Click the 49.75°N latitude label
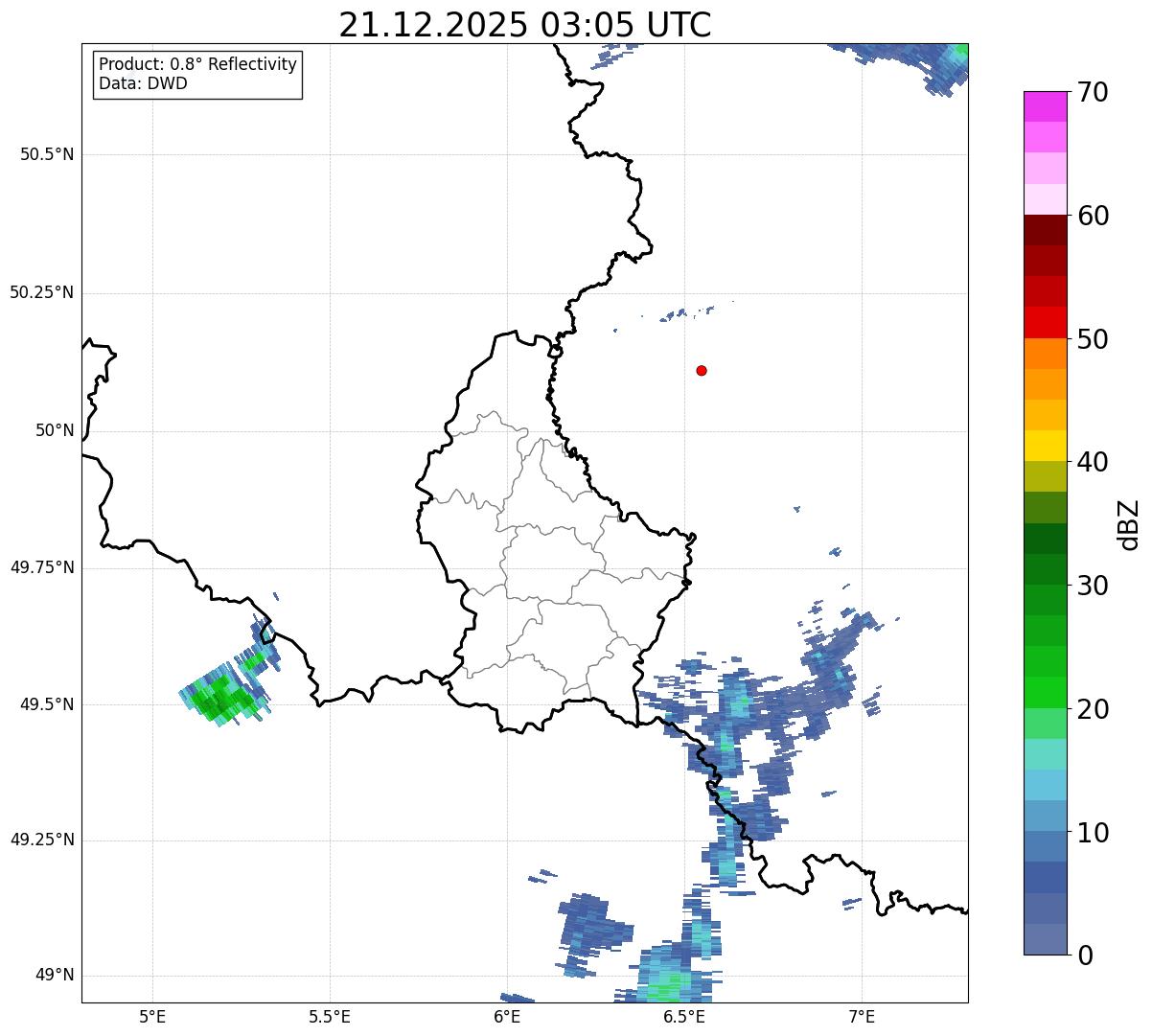1152x1036 pixels. coord(41,567)
